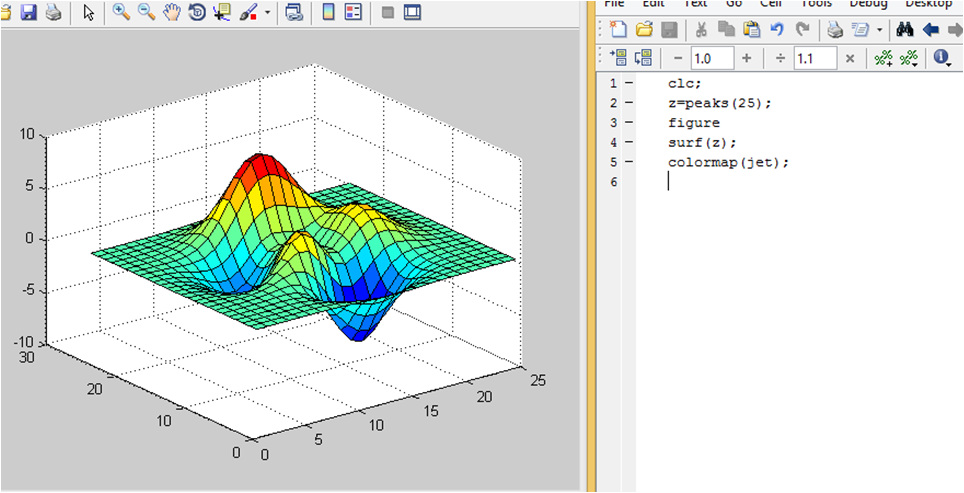Screen dimensions: 964x493
Task: Toggle breakpoint dash on line 2
Action: point(628,103)
